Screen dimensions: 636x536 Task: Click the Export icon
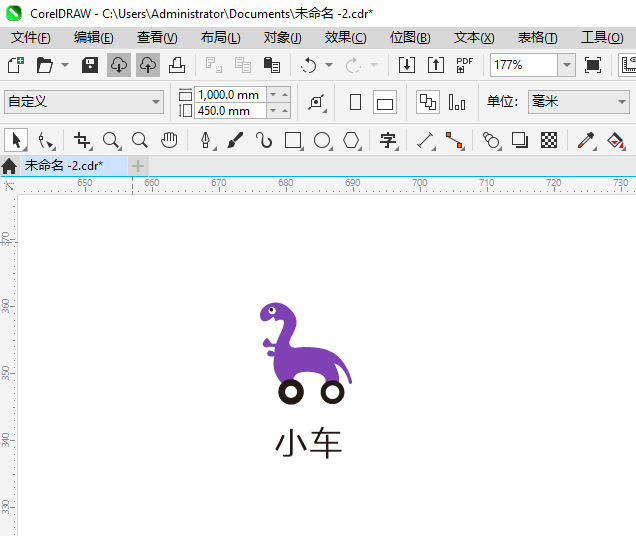click(x=436, y=65)
